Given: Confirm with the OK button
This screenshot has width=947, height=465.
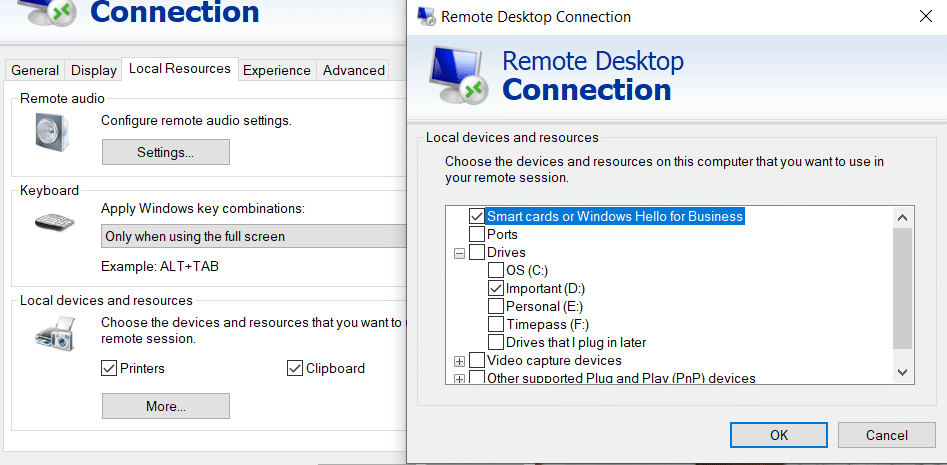Looking at the screenshot, I should pos(778,435).
